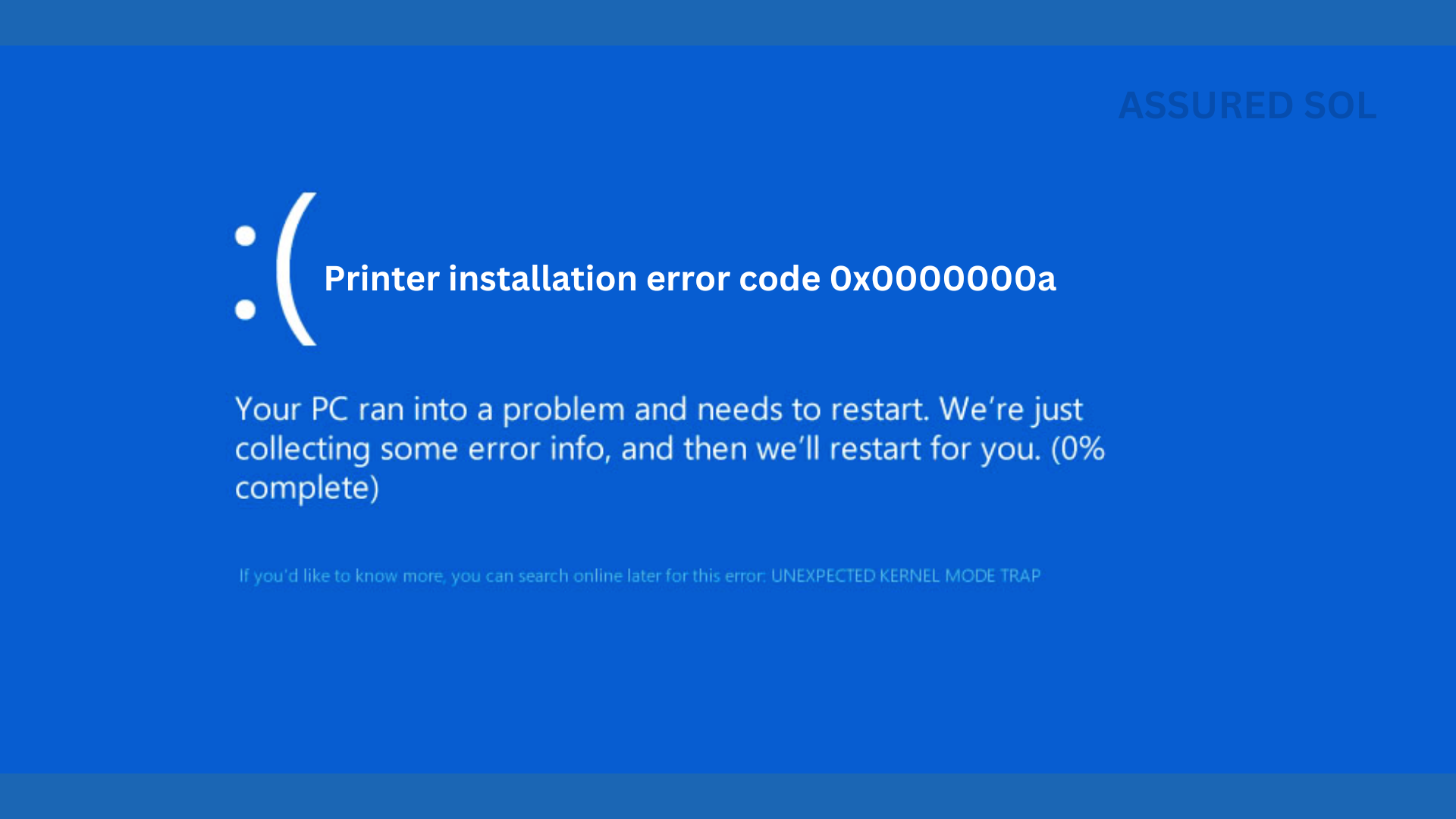Click the 'needs to restart' phrase

(x=813, y=410)
